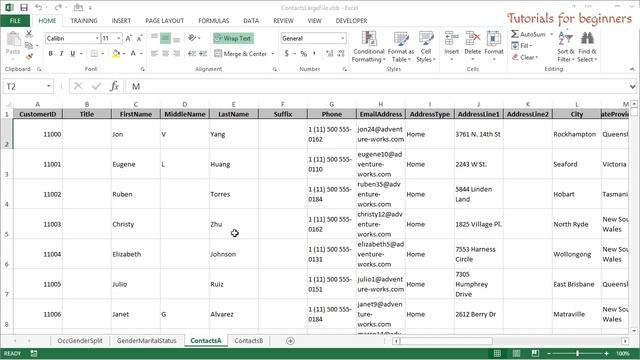This screenshot has height=360, width=640.
Task: Switch to the INSERT ribbon tab
Action: coord(121,20)
